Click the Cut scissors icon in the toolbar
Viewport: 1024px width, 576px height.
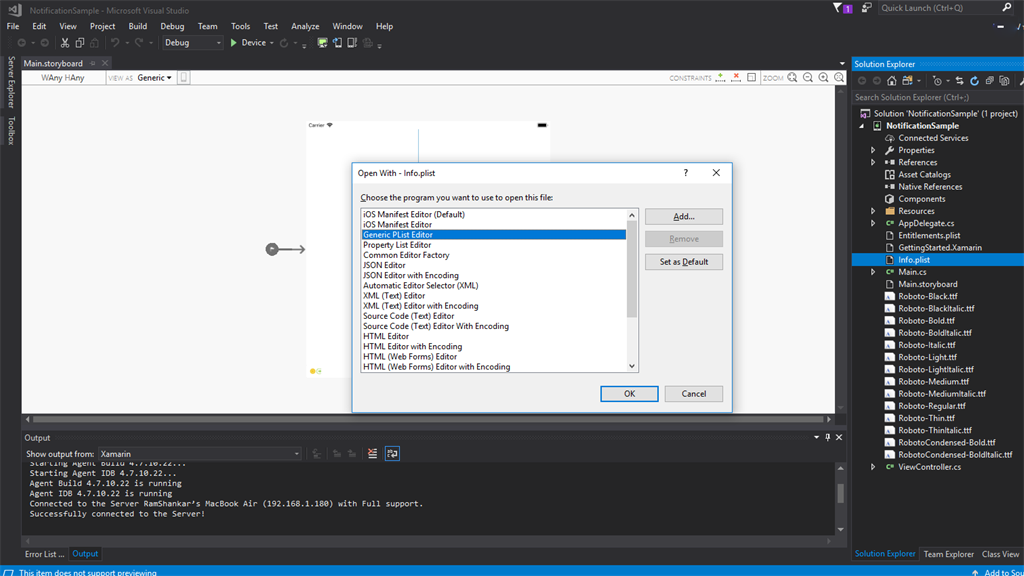click(x=65, y=43)
